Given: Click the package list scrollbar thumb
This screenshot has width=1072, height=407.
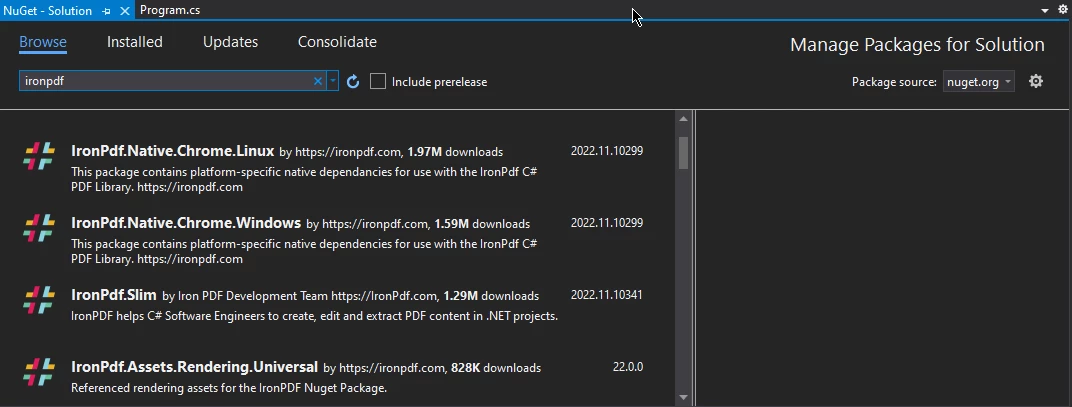Looking at the screenshot, I should click(x=683, y=153).
